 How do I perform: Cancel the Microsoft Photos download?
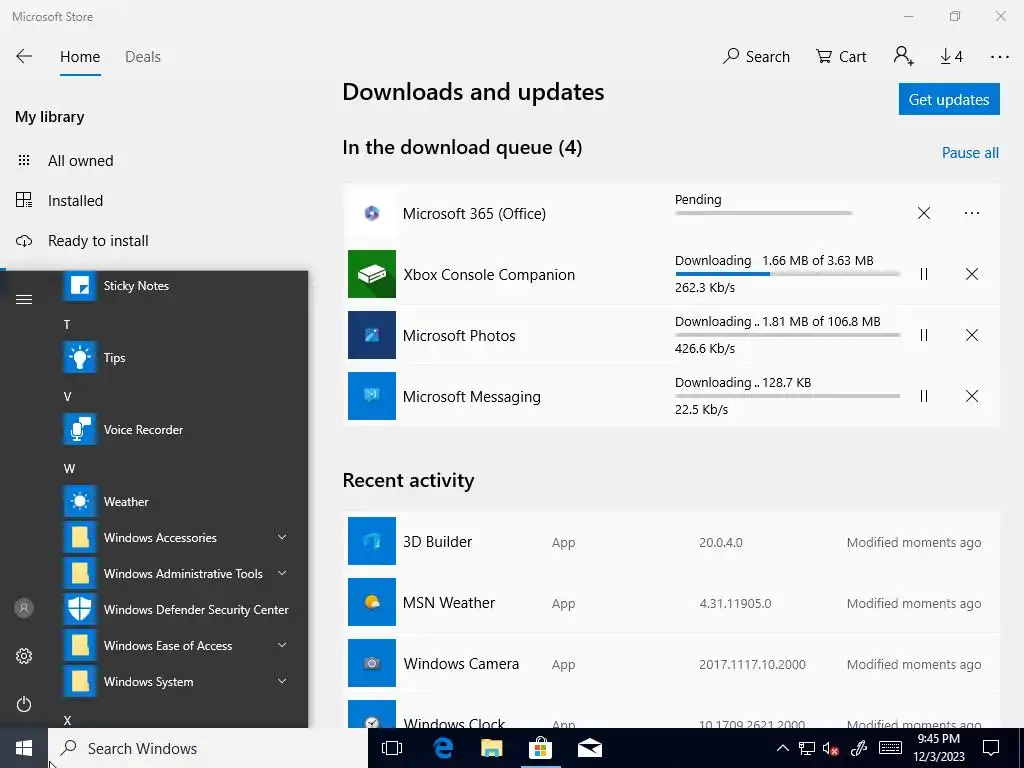(972, 335)
